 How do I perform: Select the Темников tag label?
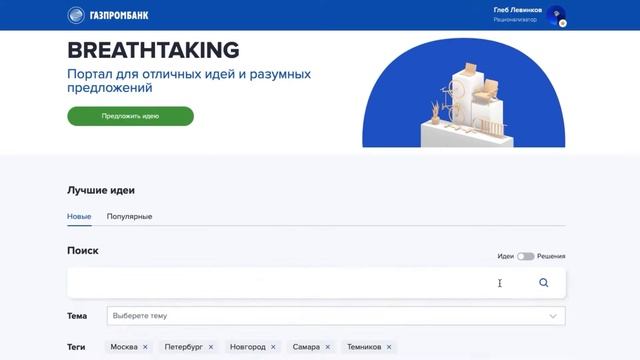(364, 347)
